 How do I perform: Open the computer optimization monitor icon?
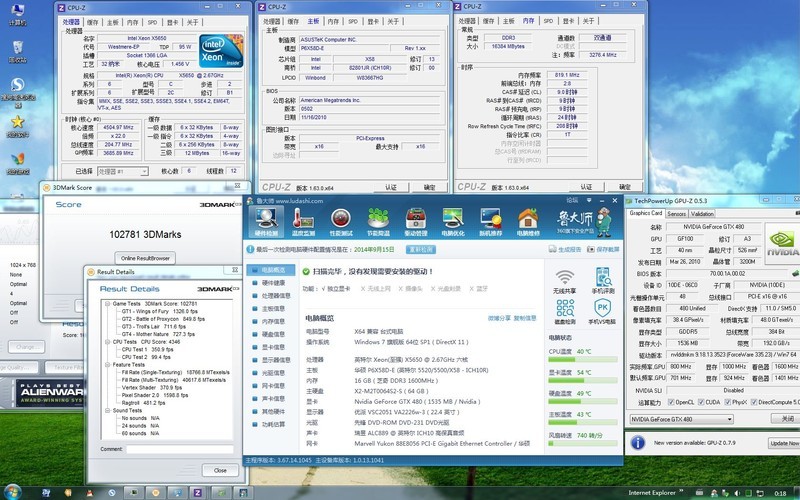tap(453, 221)
